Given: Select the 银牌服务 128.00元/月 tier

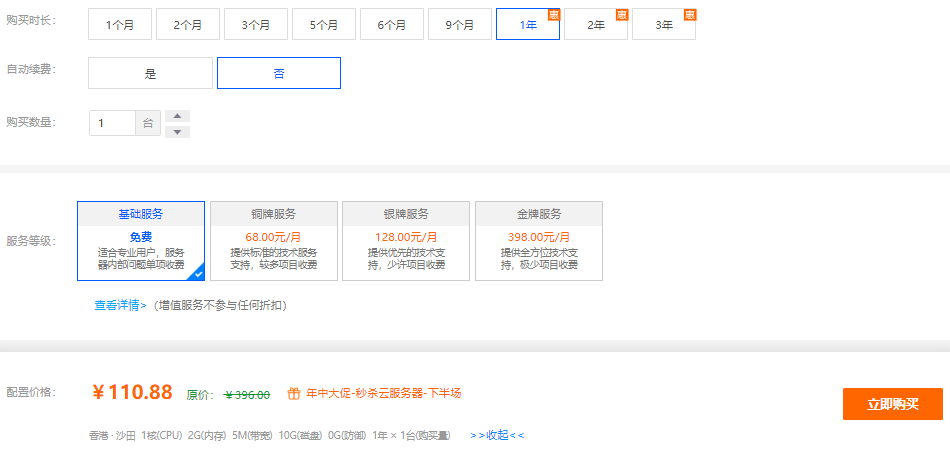Looking at the screenshot, I should point(406,241).
